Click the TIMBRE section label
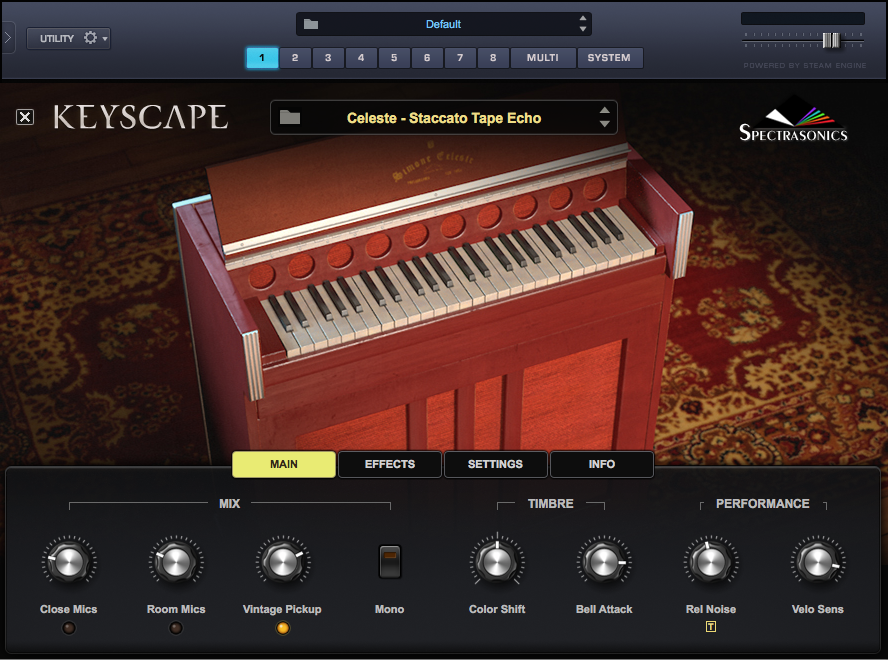 [550, 504]
